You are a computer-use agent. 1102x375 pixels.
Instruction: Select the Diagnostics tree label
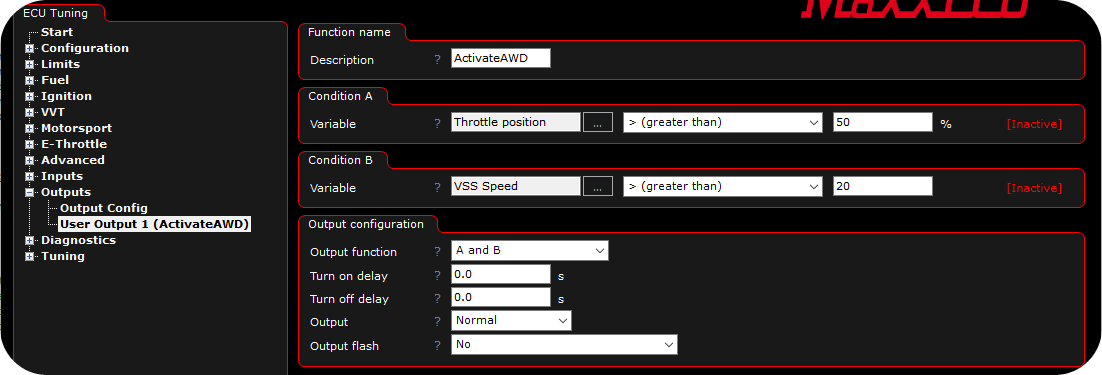[79, 240]
